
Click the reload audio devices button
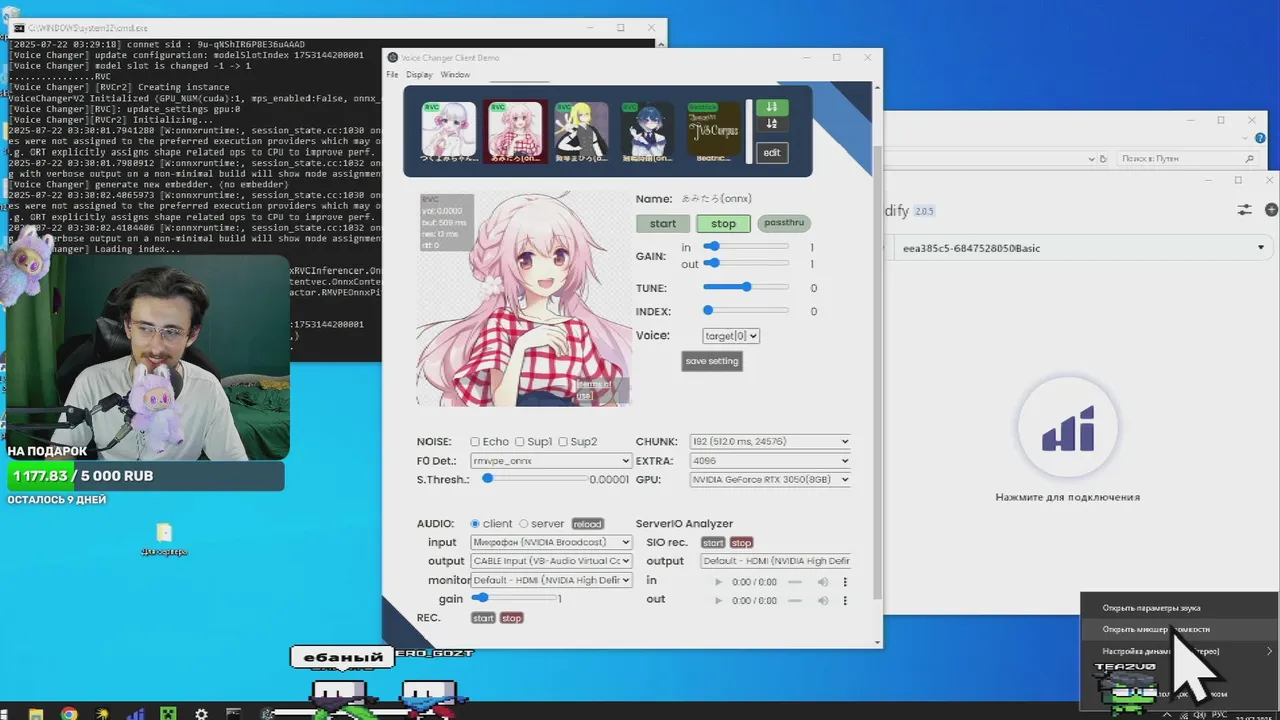(588, 524)
